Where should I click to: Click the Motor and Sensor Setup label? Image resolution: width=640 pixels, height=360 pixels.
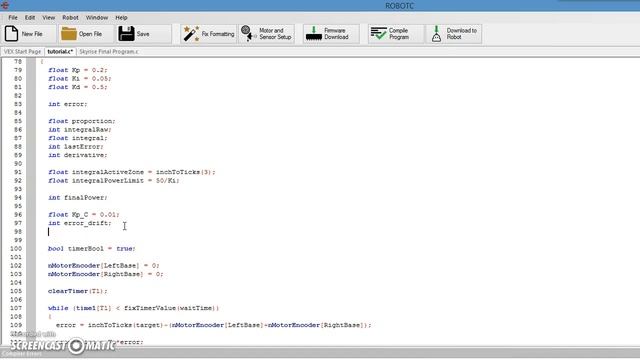tap(275, 33)
